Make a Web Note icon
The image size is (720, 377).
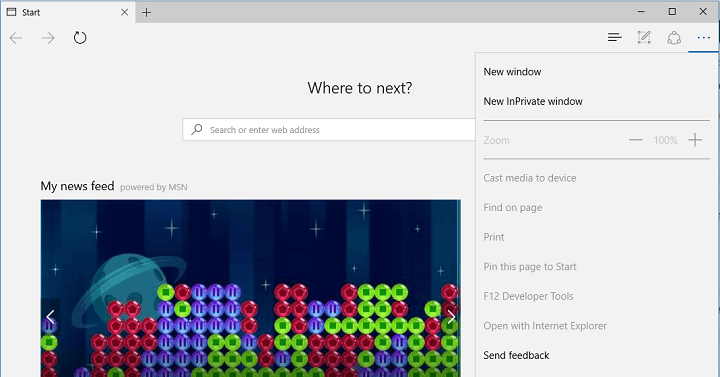(x=644, y=38)
